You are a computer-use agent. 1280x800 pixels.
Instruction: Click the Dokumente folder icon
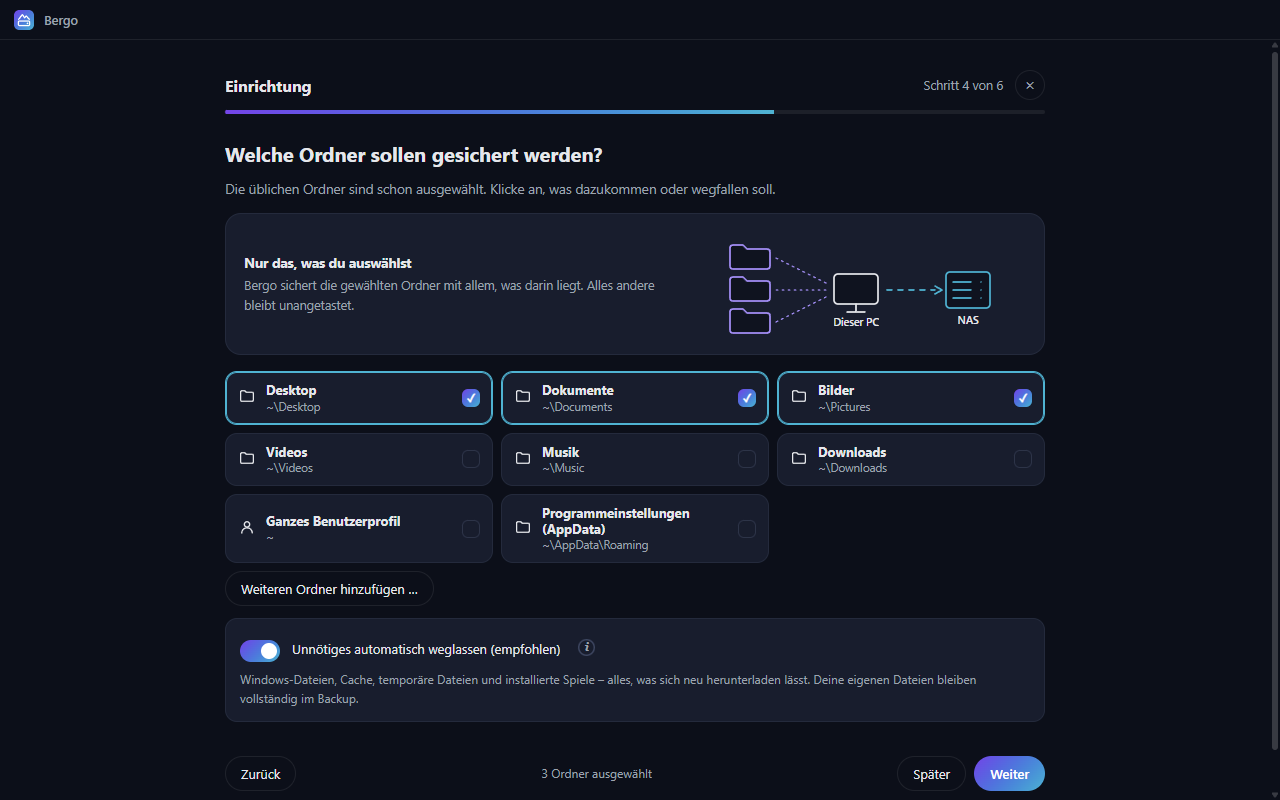(x=523, y=397)
